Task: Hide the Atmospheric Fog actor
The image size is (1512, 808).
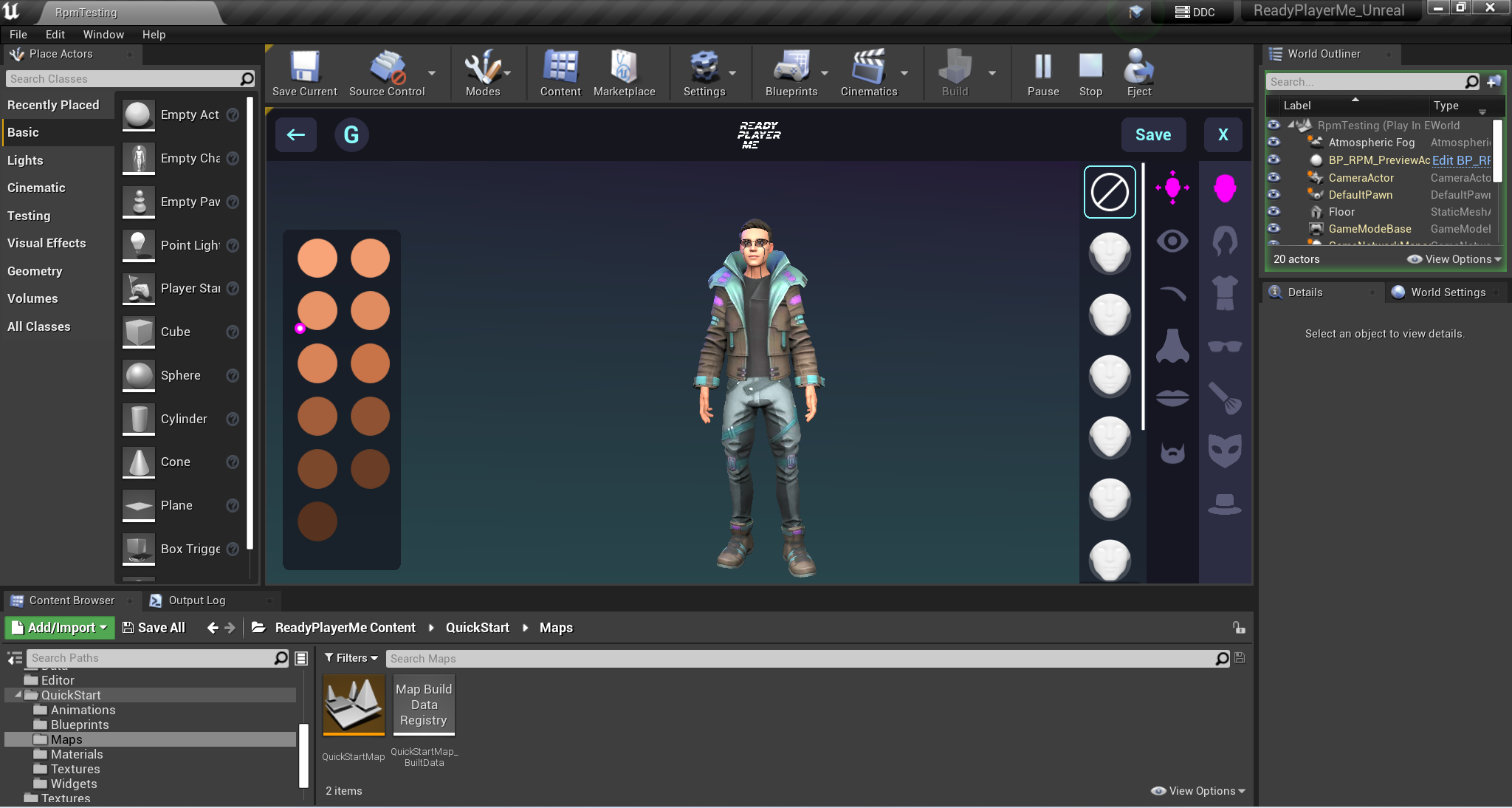Action: 1274,143
